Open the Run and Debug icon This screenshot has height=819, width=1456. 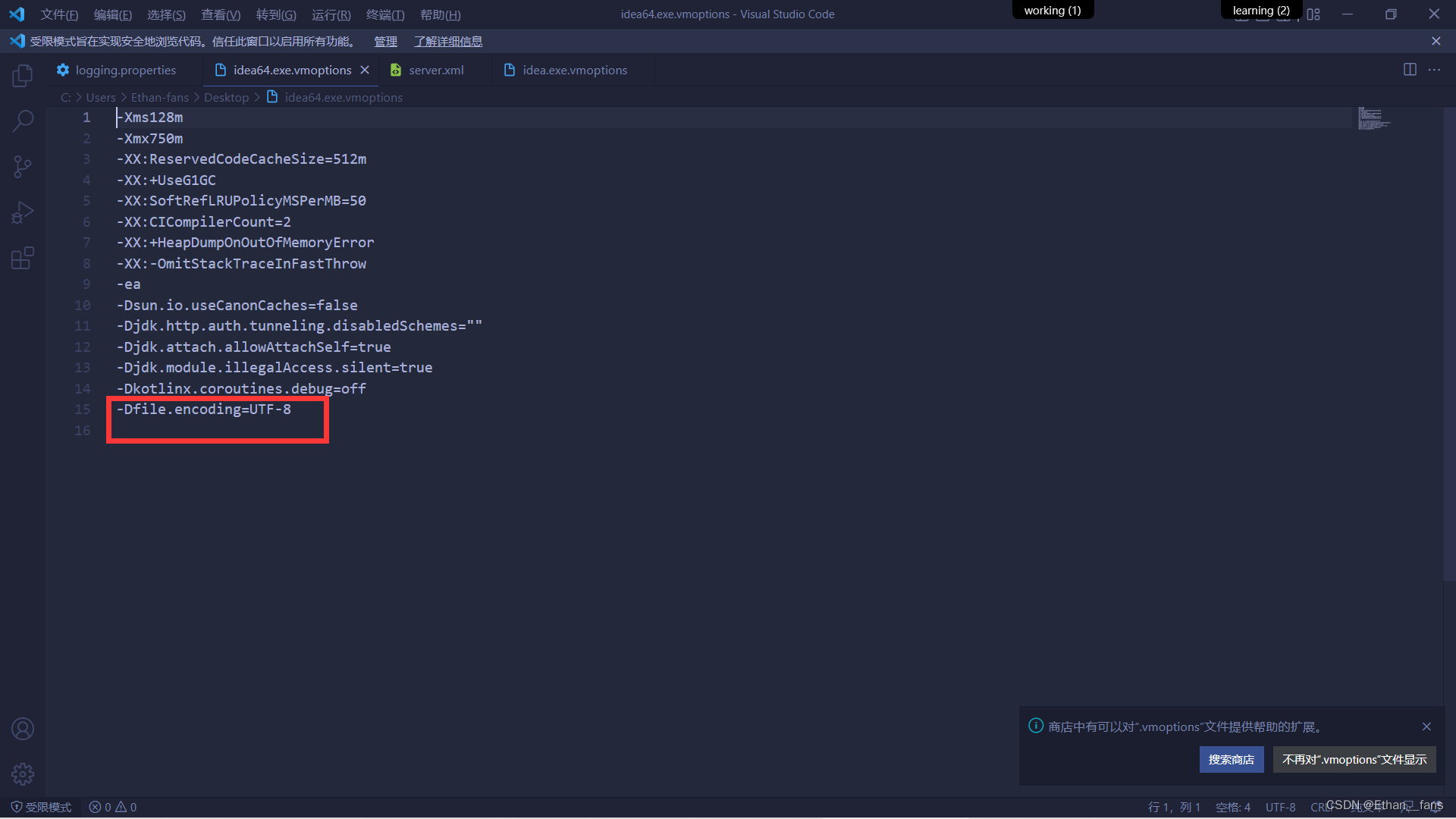[x=22, y=212]
